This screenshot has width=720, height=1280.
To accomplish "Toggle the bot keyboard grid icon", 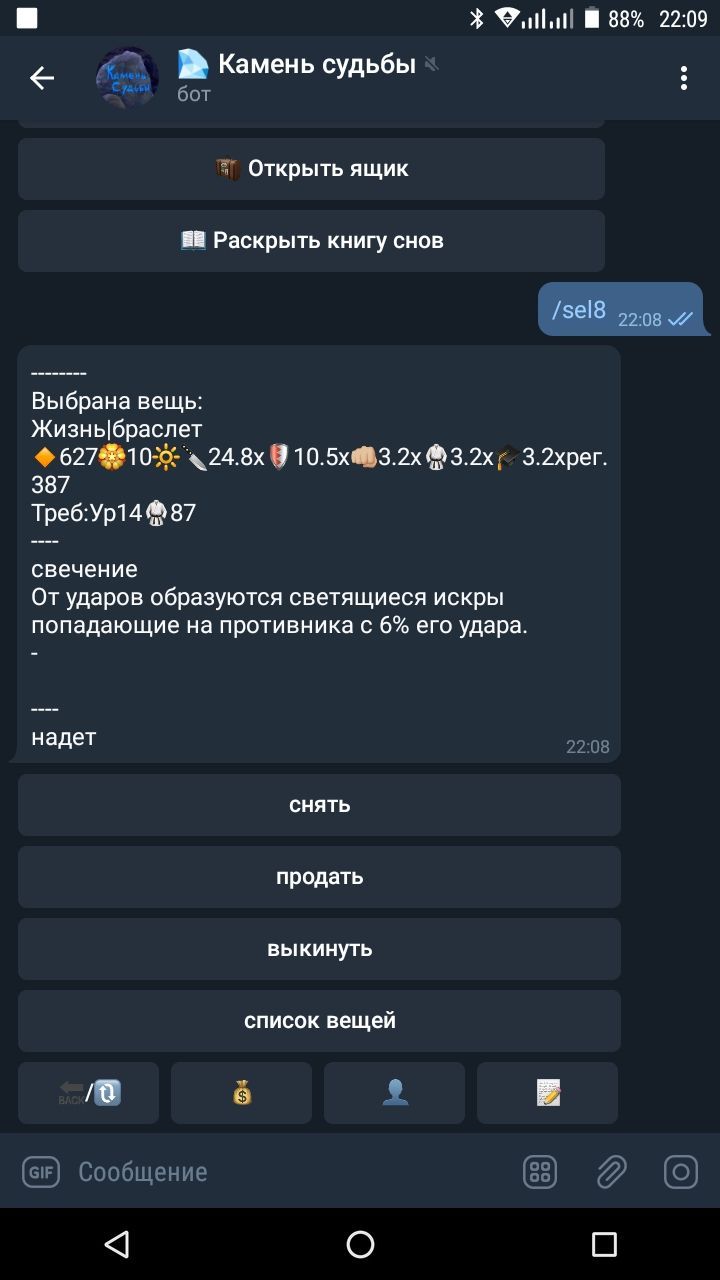I will coord(540,1172).
